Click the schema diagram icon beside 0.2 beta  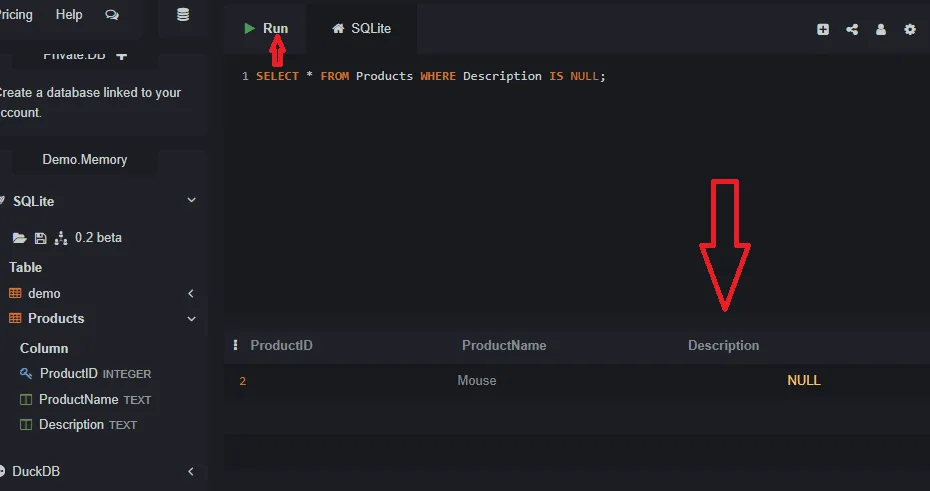point(60,238)
